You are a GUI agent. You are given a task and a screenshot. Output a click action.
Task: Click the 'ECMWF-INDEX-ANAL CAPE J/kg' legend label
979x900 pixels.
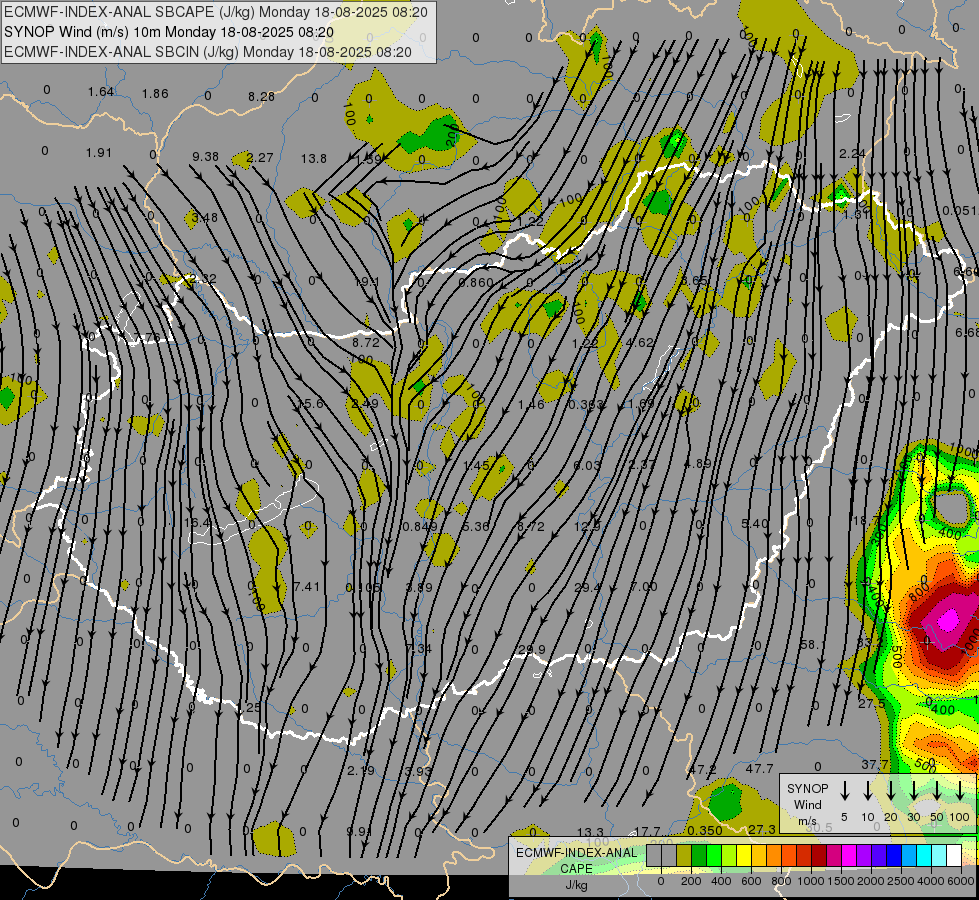pos(576,868)
